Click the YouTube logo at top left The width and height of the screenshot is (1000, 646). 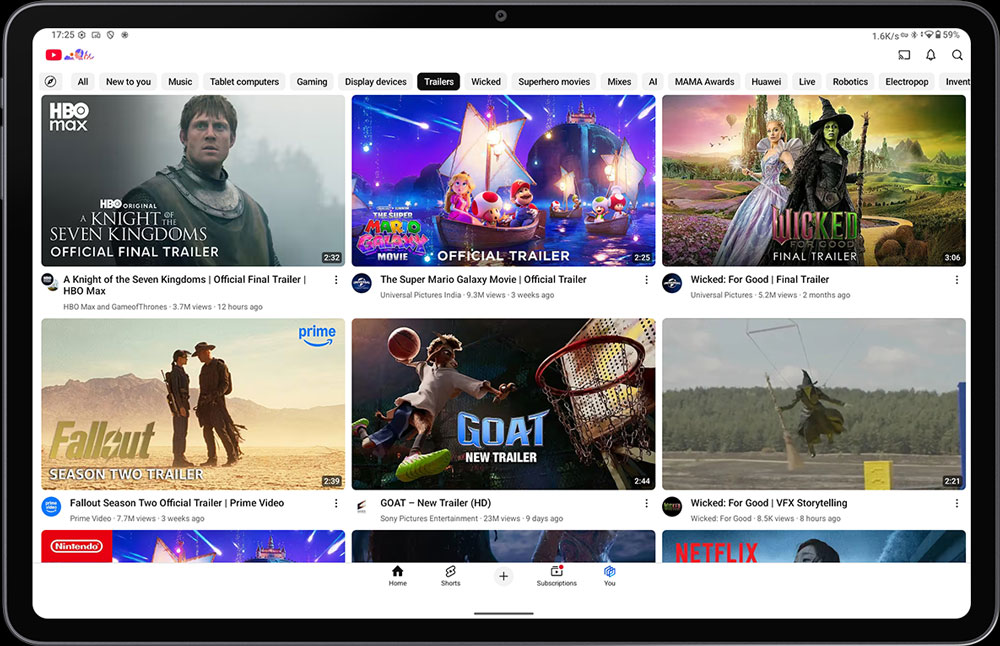[x=54, y=55]
